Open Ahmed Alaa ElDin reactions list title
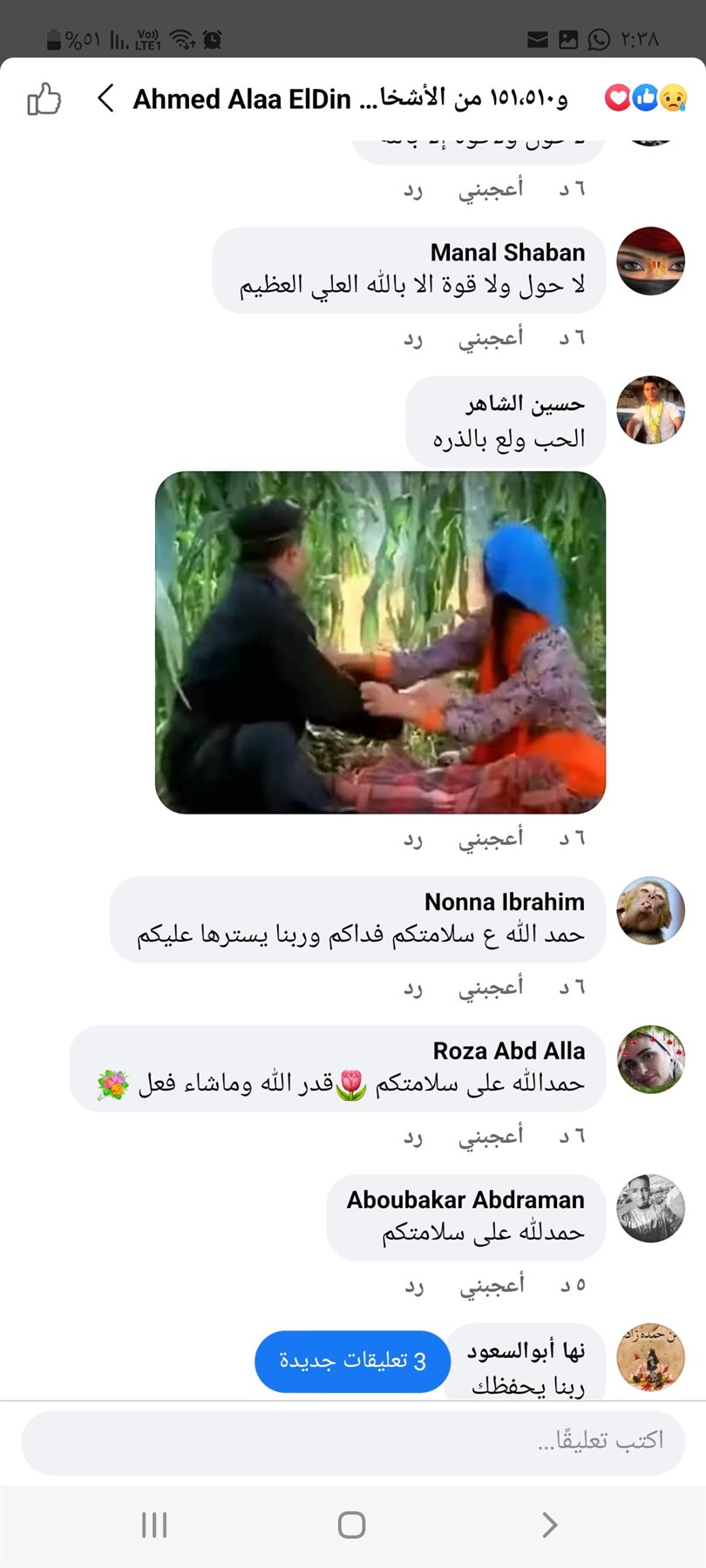 pyautogui.click(x=350, y=98)
